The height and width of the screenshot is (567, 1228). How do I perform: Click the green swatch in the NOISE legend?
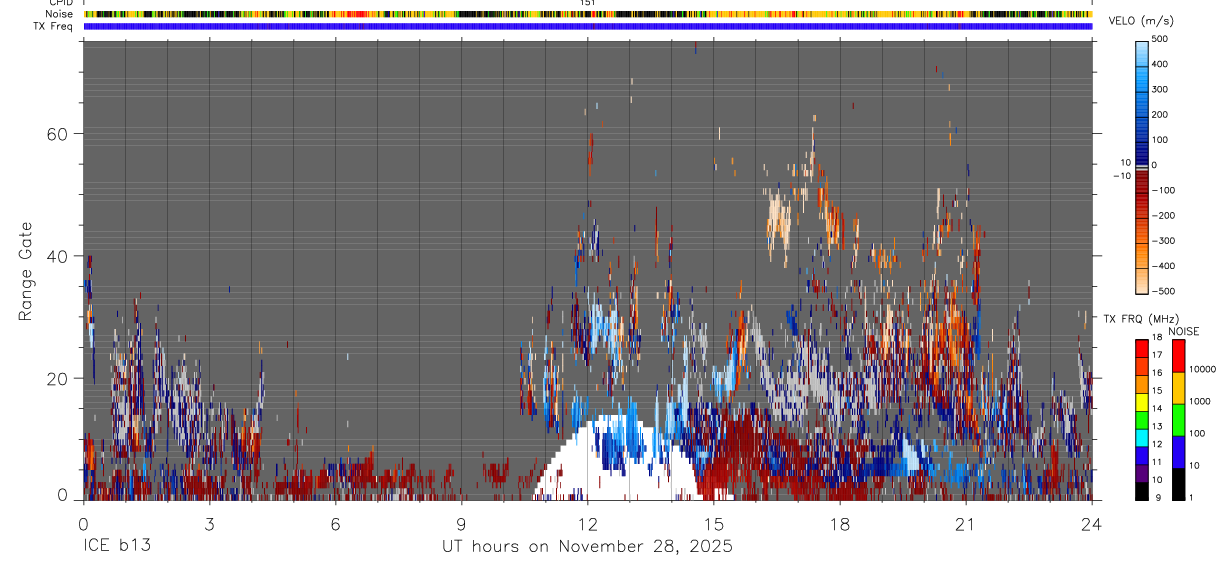[1179, 420]
